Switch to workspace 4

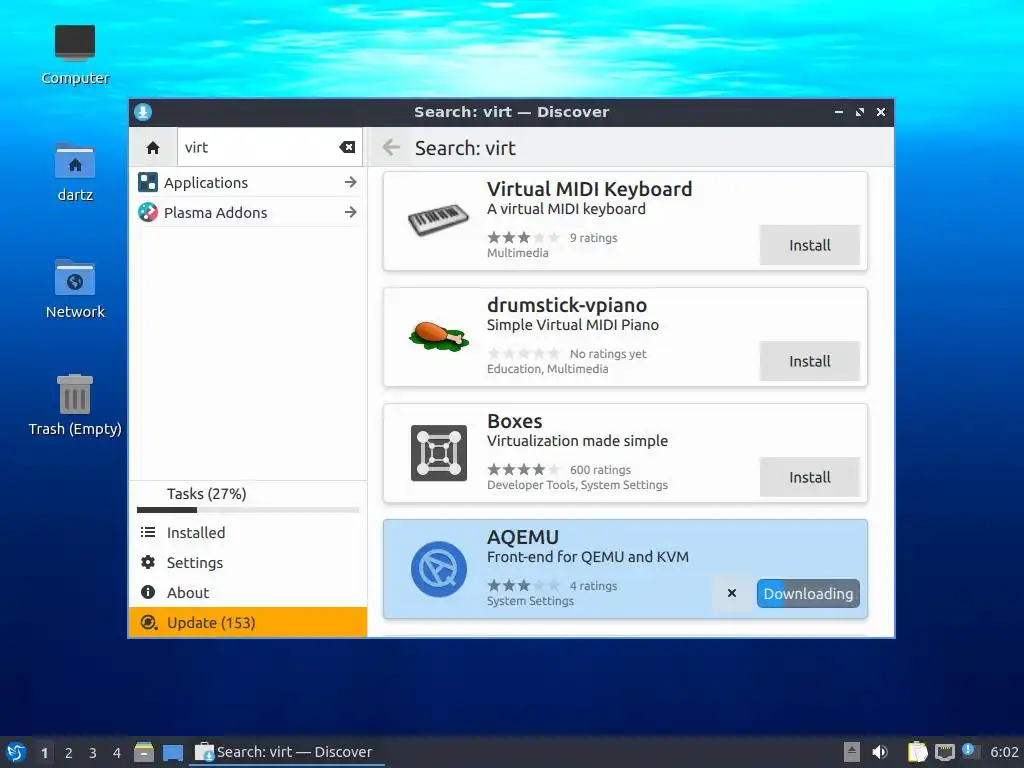[117, 753]
